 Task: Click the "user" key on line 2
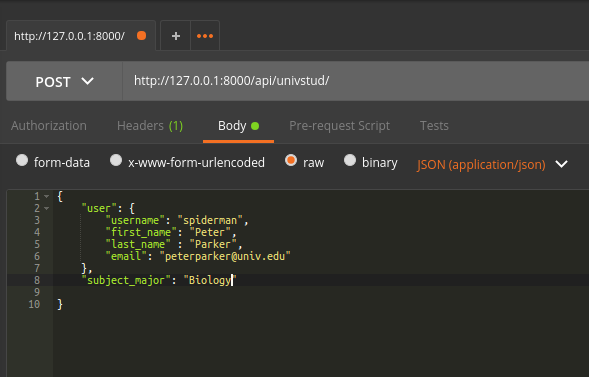click(99, 208)
